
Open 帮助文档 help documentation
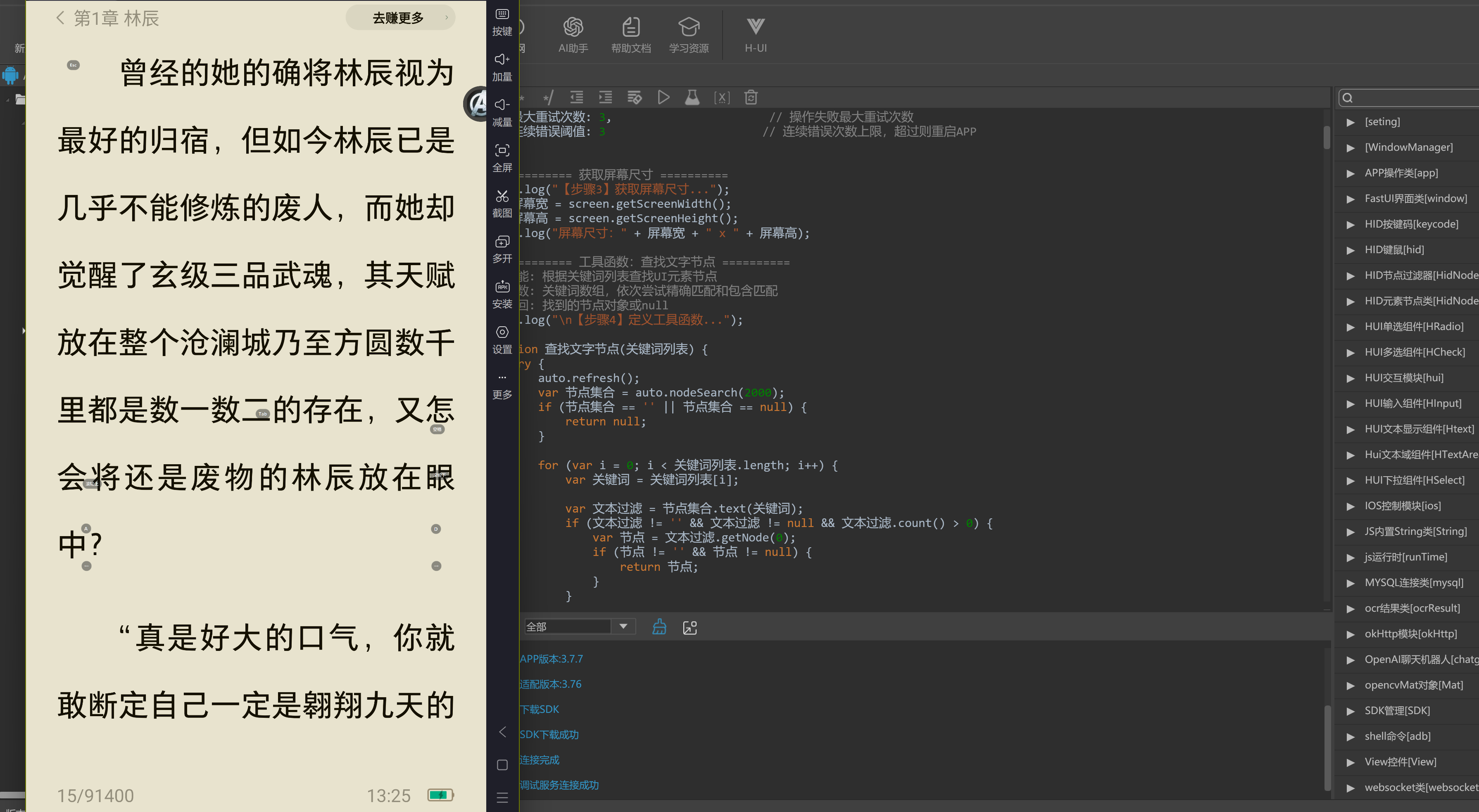tap(631, 34)
